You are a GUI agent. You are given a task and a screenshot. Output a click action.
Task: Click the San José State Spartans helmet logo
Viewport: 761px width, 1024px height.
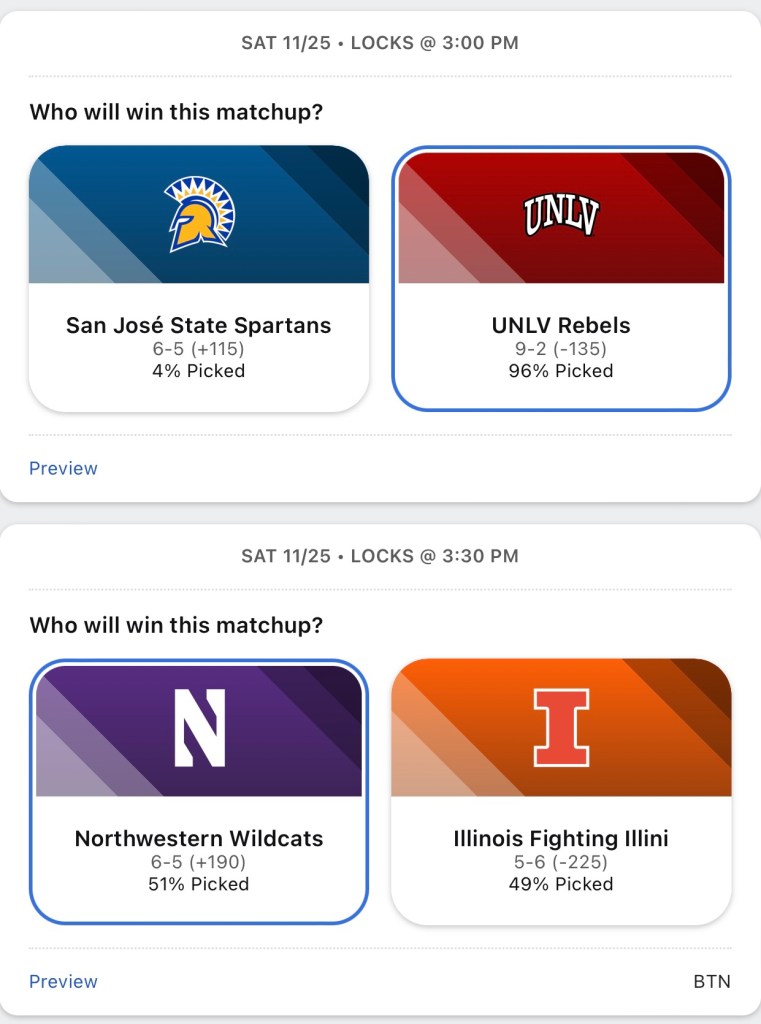point(198,214)
